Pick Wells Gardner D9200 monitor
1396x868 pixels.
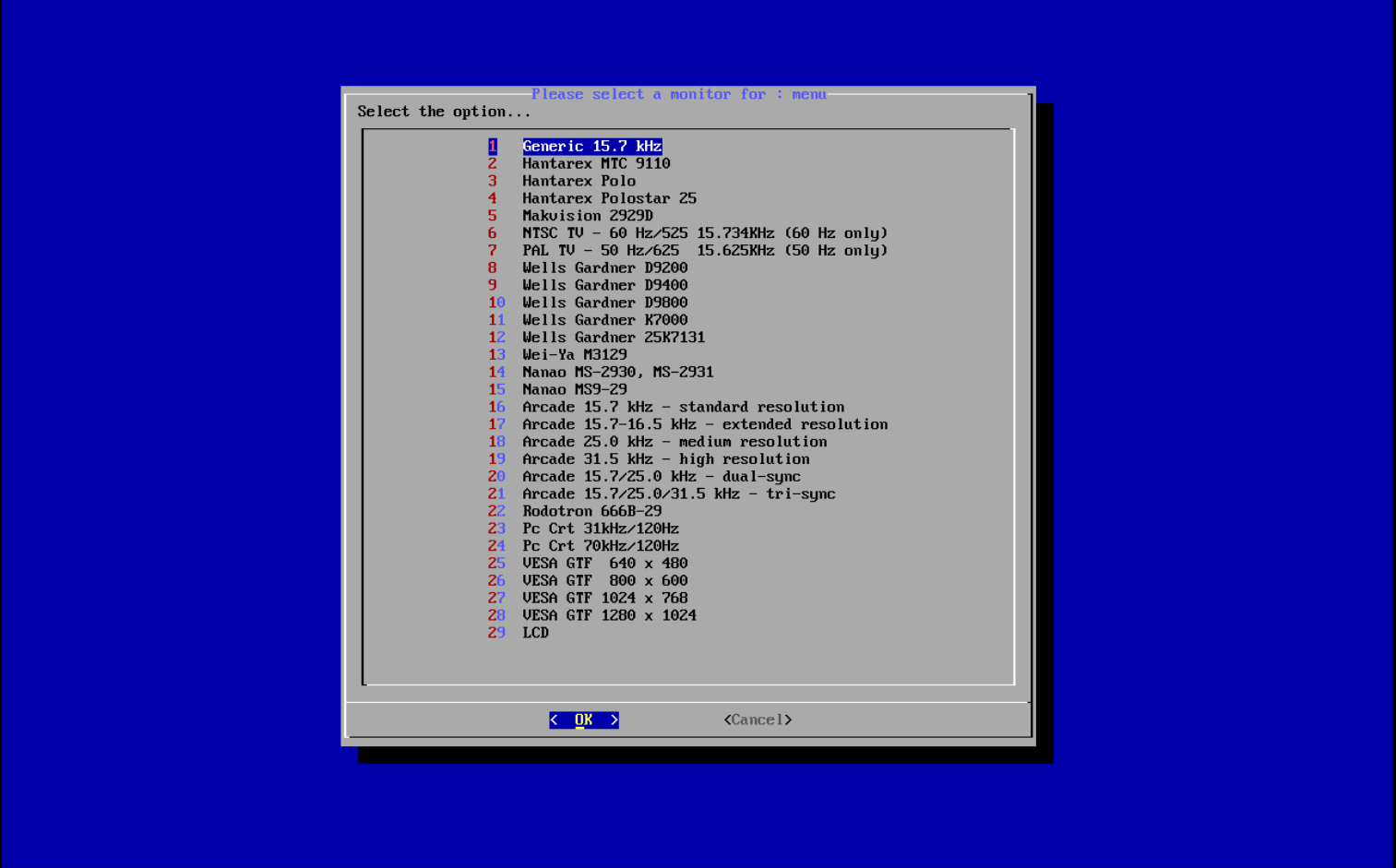coord(604,268)
